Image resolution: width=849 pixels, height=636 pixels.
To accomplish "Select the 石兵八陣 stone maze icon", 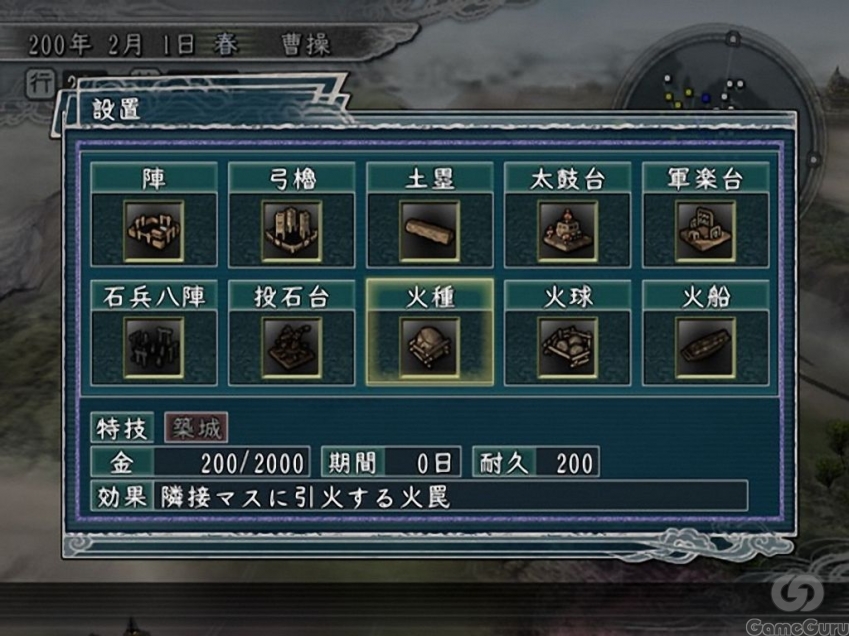I will pyautogui.click(x=154, y=348).
